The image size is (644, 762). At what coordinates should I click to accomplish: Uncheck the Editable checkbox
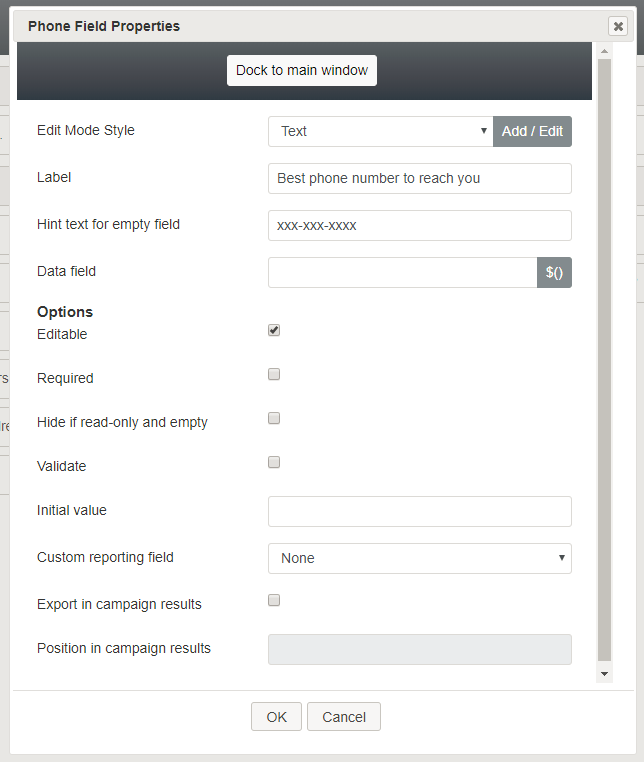pyautogui.click(x=274, y=330)
